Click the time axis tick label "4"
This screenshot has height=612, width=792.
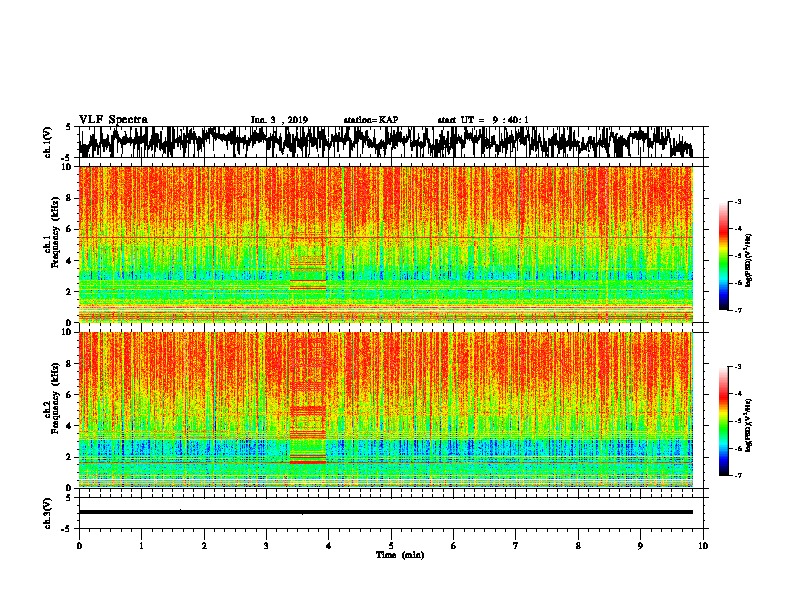point(329,545)
